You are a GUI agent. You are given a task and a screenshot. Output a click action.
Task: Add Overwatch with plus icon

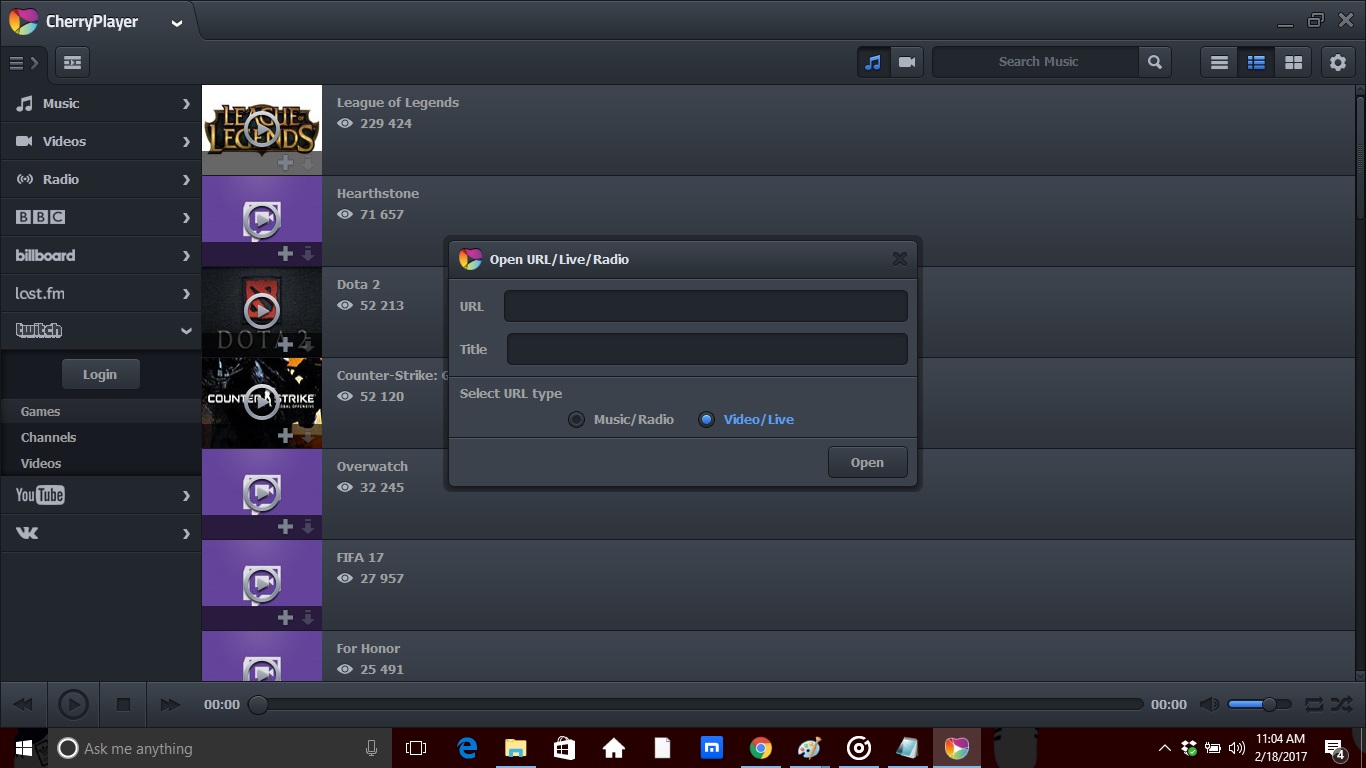(285, 526)
